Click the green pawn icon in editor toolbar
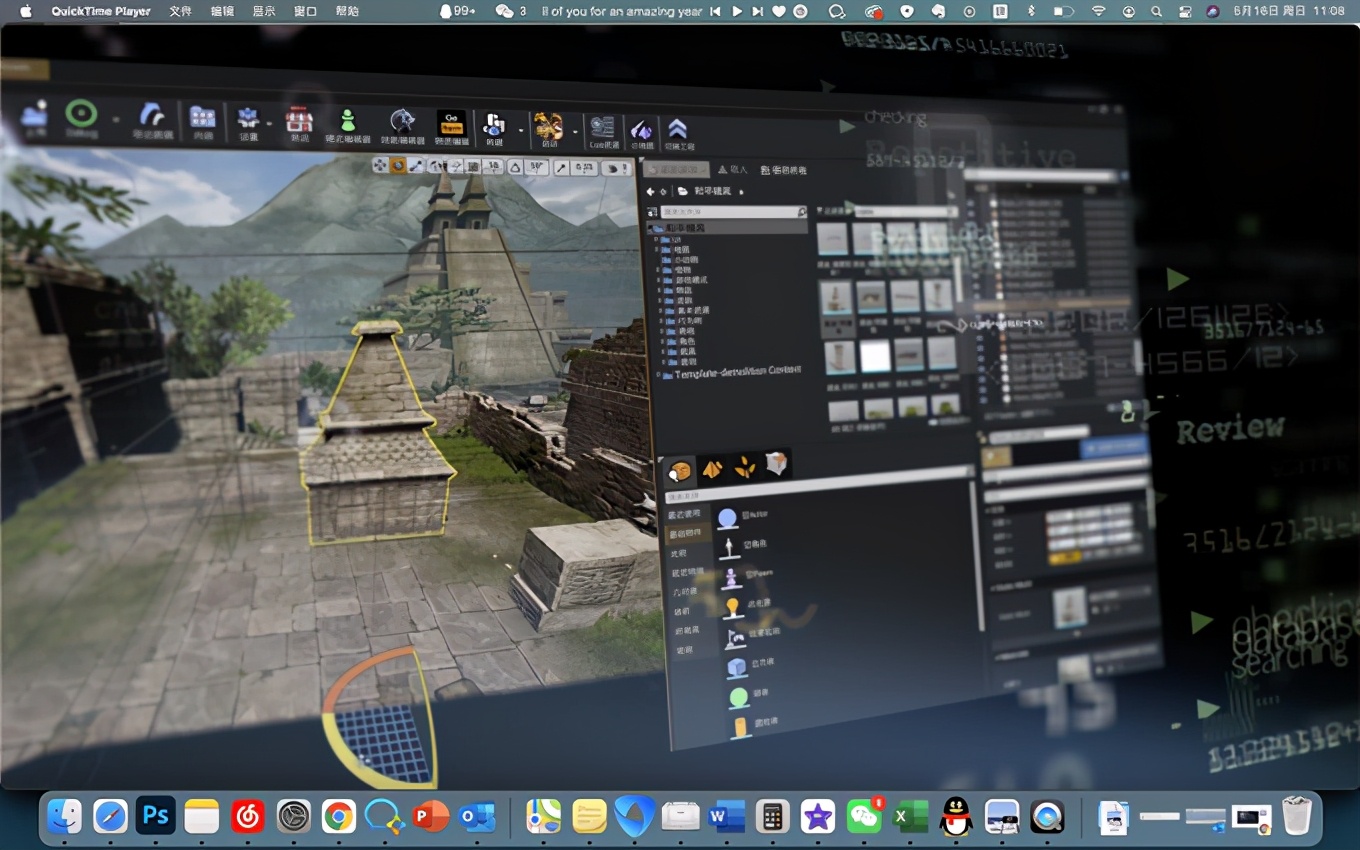The image size is (1360, 850). 347,122
